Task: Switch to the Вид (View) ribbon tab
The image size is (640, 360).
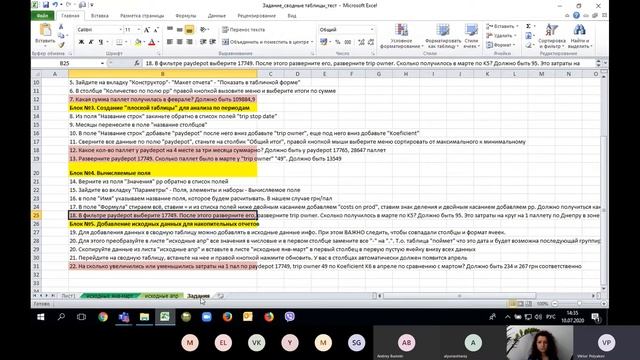Action: point(292,16)
